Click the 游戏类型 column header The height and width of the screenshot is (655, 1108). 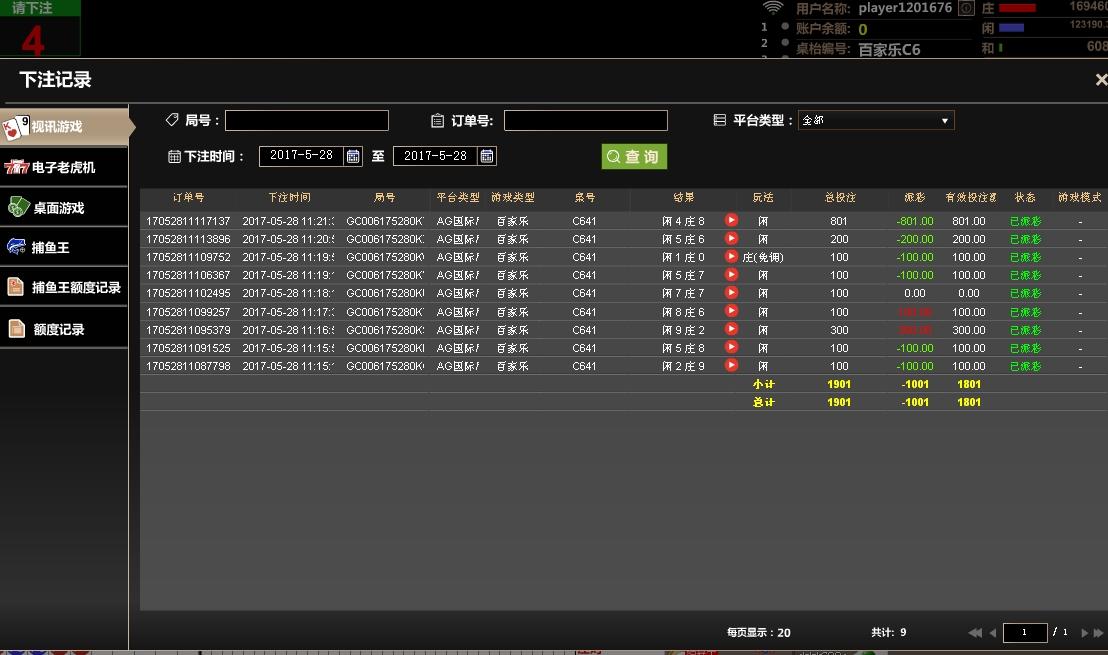(513, 197)
